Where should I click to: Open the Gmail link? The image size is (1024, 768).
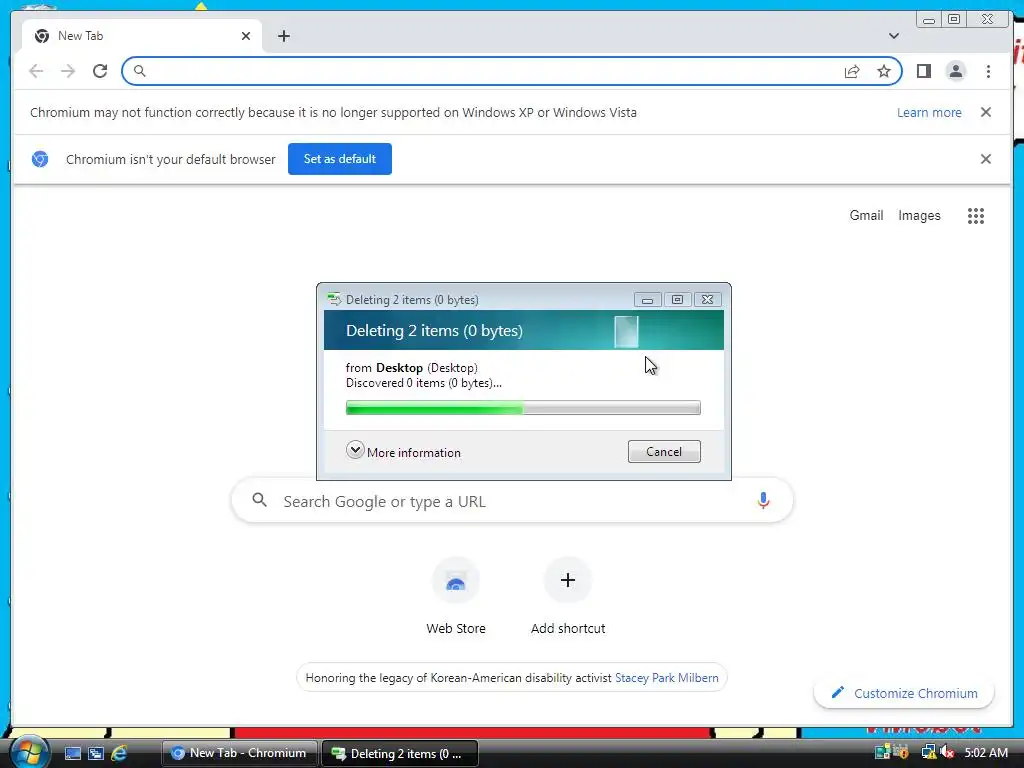[x=866, y=216]
